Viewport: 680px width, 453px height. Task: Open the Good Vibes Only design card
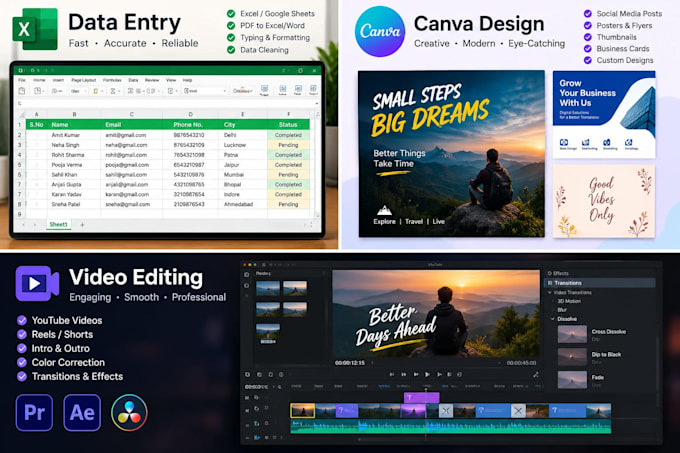604,201
